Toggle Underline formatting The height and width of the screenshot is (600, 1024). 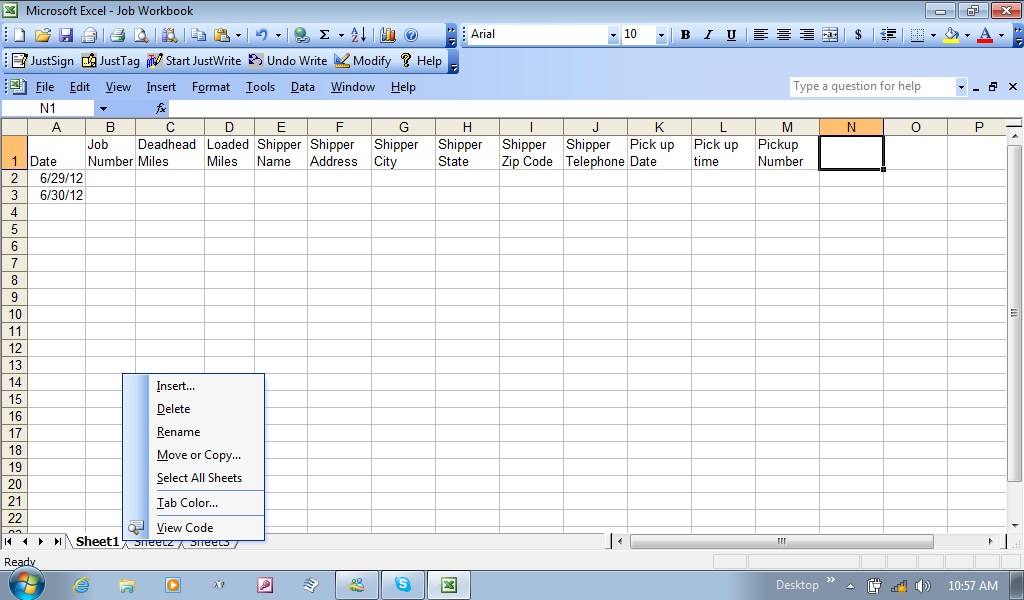(731, 35)
